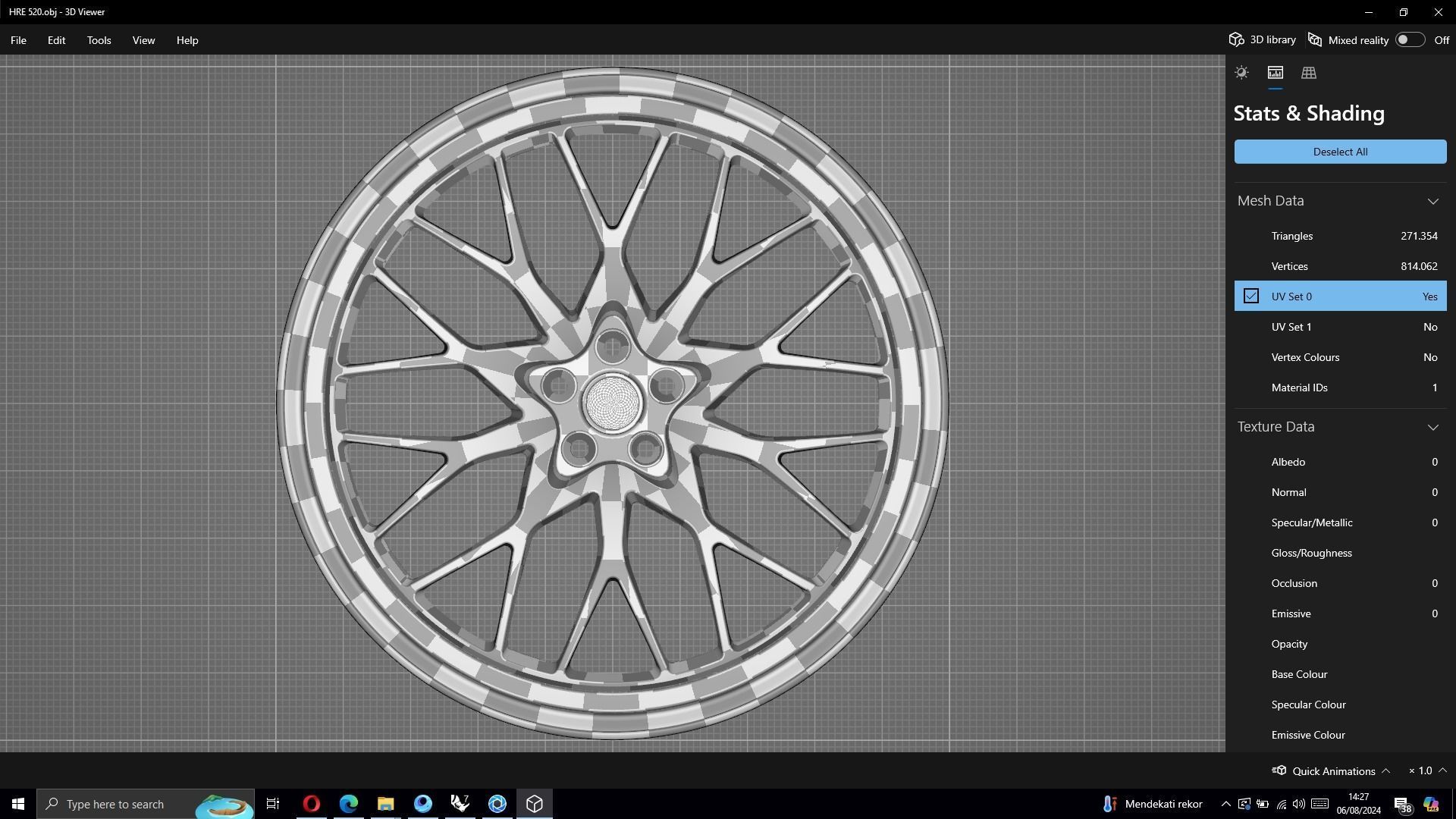Viewport: 1456px width, 819px height.
Task: Select the Stats & Shading panel icon
Action: 1275,73
